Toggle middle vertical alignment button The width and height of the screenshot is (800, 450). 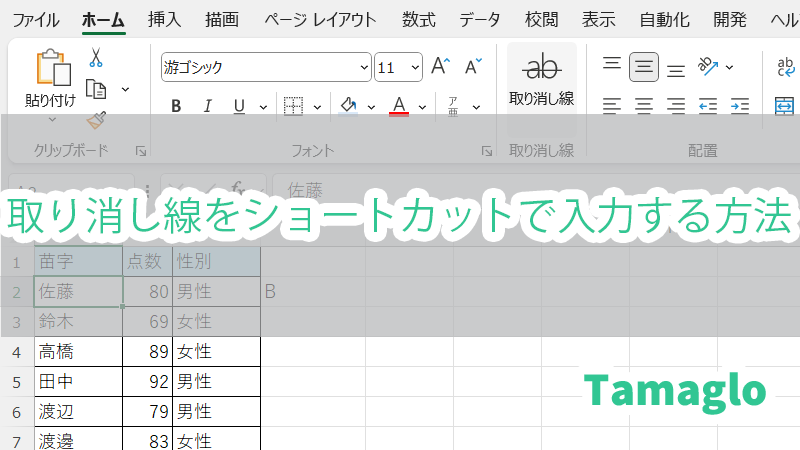pyautogui.click(x=644, y=68)
